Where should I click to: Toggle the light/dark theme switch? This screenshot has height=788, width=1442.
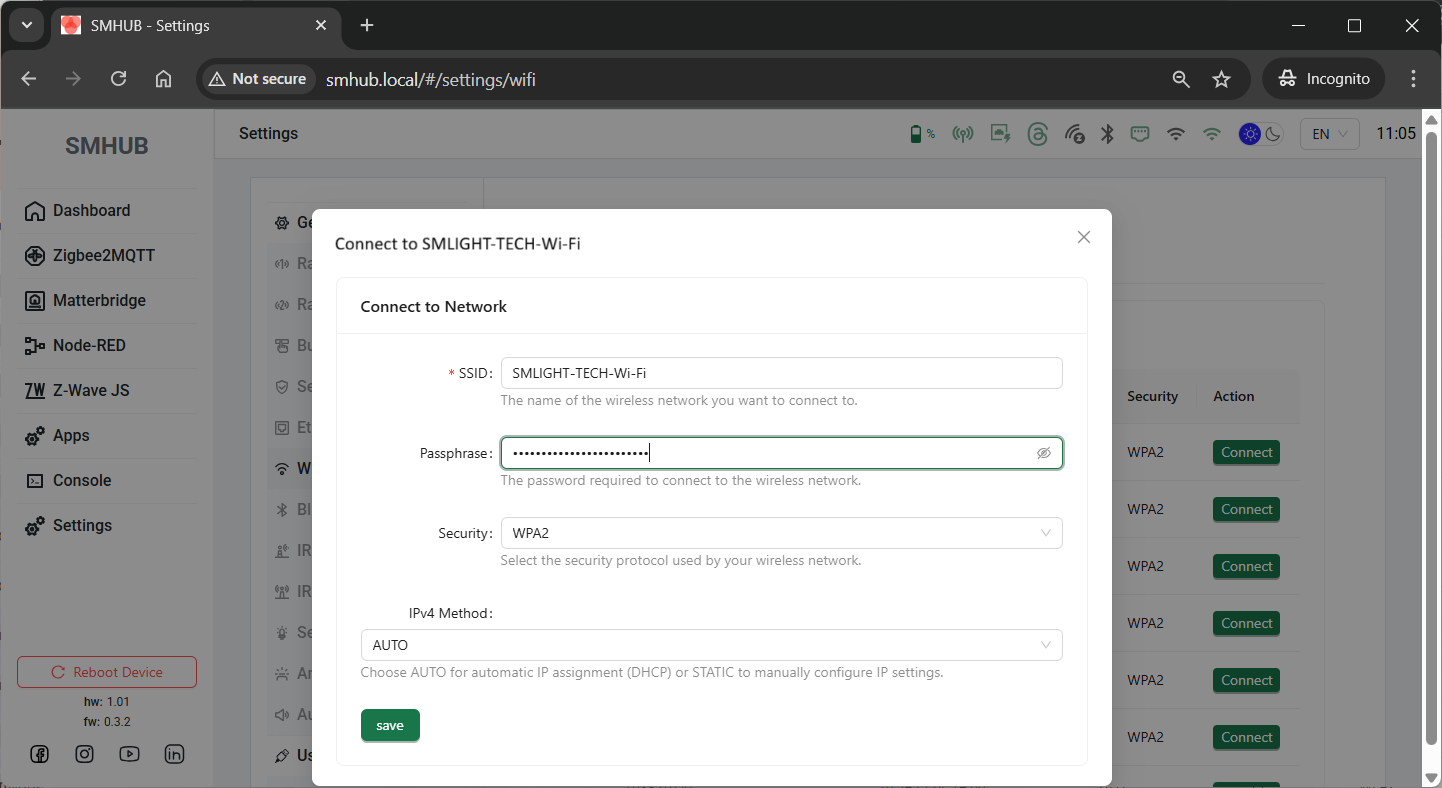(x=1261, y=134)
